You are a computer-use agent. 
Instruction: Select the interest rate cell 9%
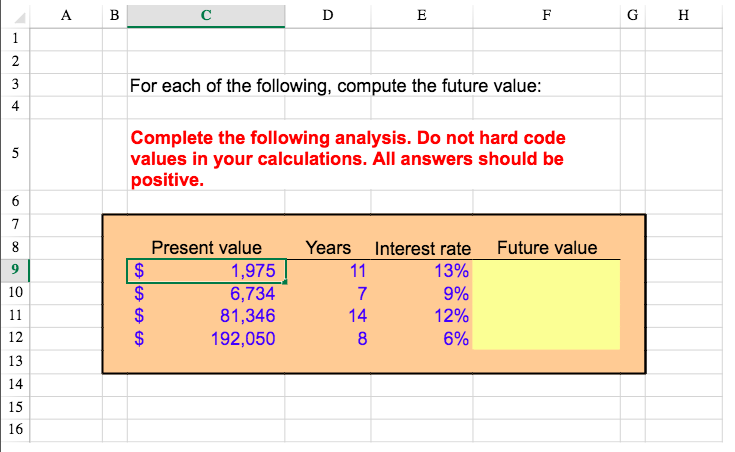tap(422, 294)
